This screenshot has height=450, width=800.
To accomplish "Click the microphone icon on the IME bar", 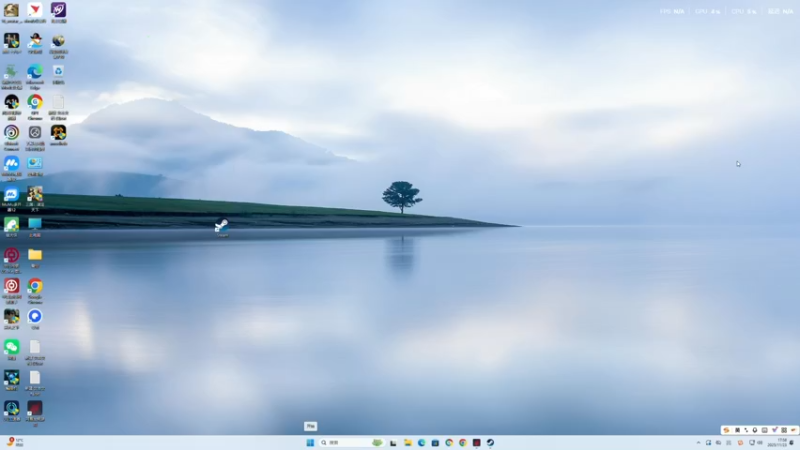I will tap(755, 430).
